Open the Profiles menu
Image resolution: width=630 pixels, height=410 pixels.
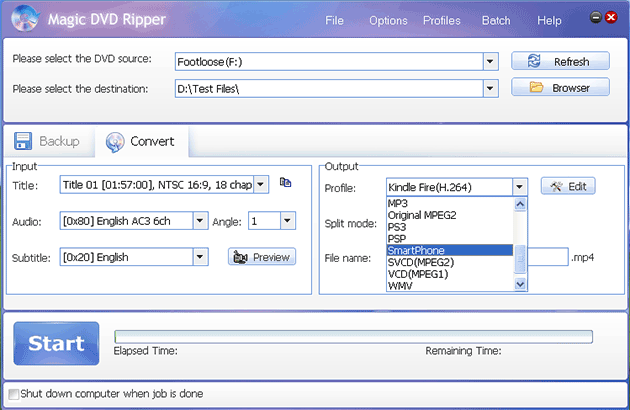click(x=442, y=20)
